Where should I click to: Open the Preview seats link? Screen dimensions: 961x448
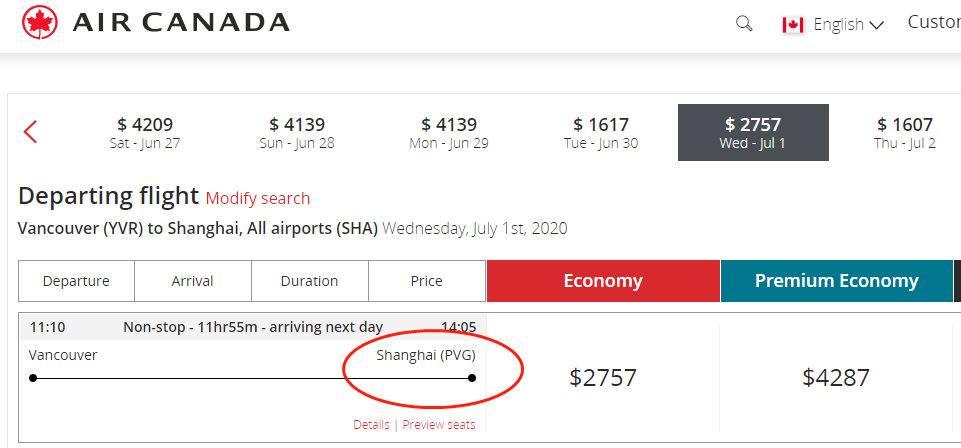click(x=439, y=425)
